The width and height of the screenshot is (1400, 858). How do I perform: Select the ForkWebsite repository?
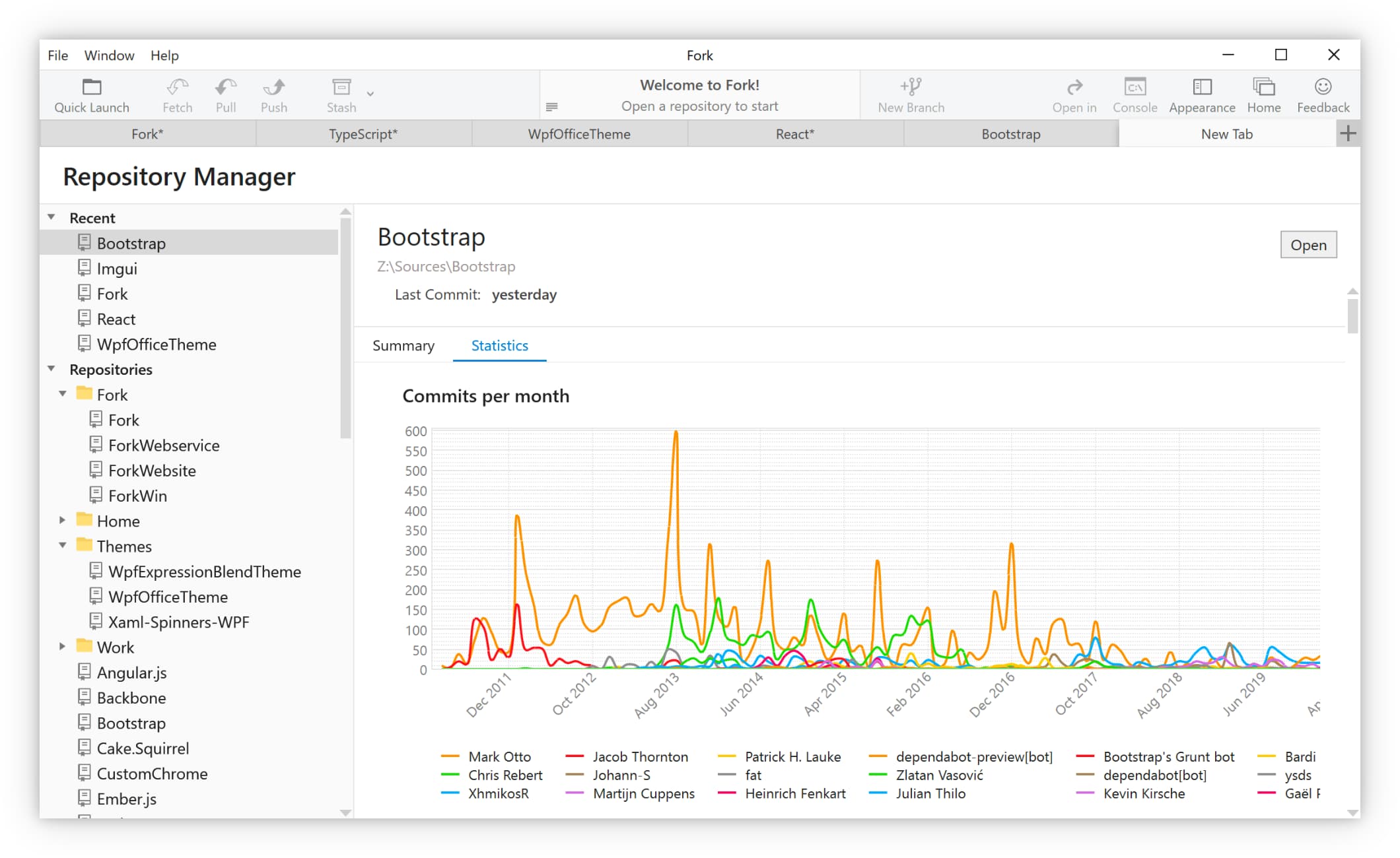190,470
